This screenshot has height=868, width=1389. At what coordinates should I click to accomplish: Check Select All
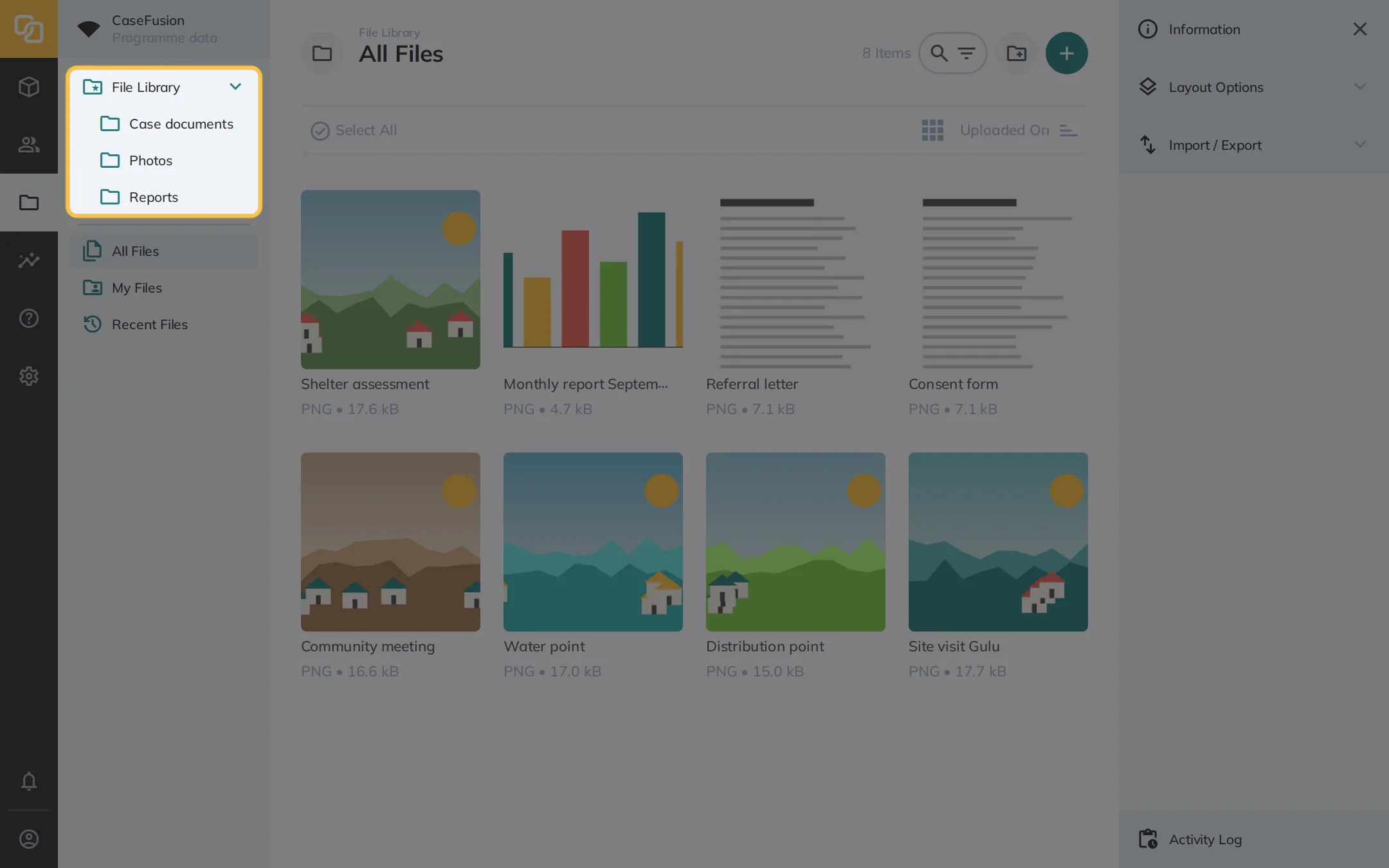(x=354, y=131)
